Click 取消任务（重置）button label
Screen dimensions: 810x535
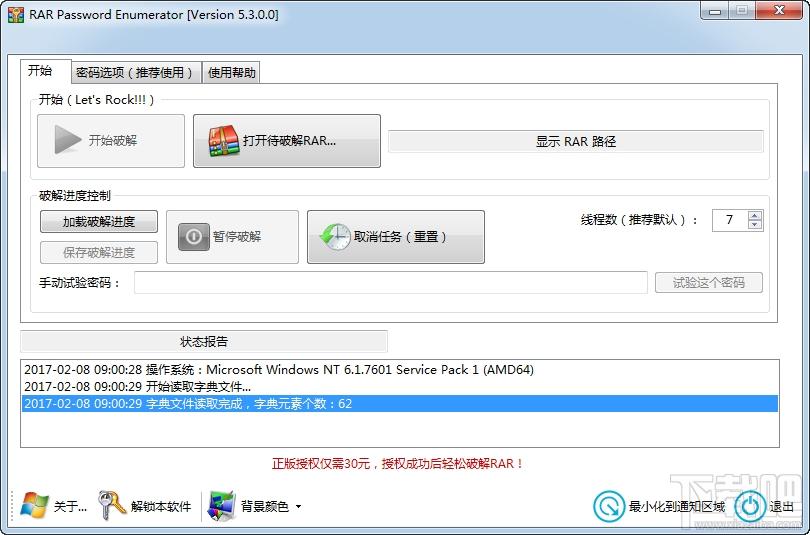coord(401,237)
